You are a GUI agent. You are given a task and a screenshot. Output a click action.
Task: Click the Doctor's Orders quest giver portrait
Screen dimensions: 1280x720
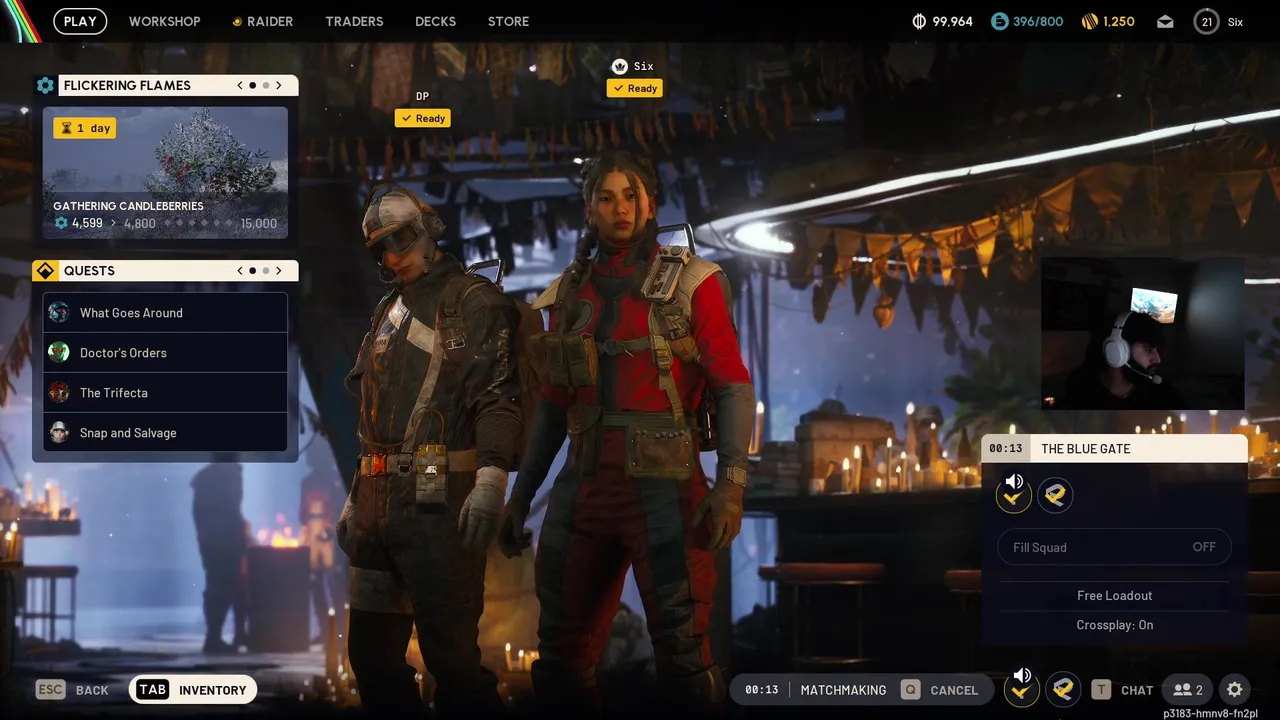point(60,352)
